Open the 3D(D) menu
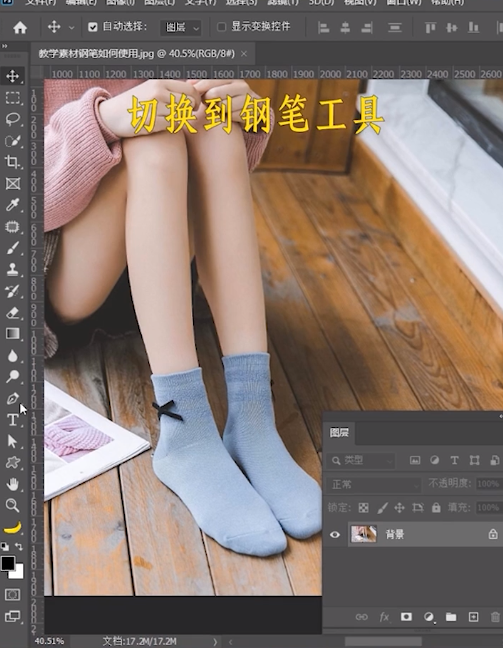This screenshot has width=503, height=648. 322,2
